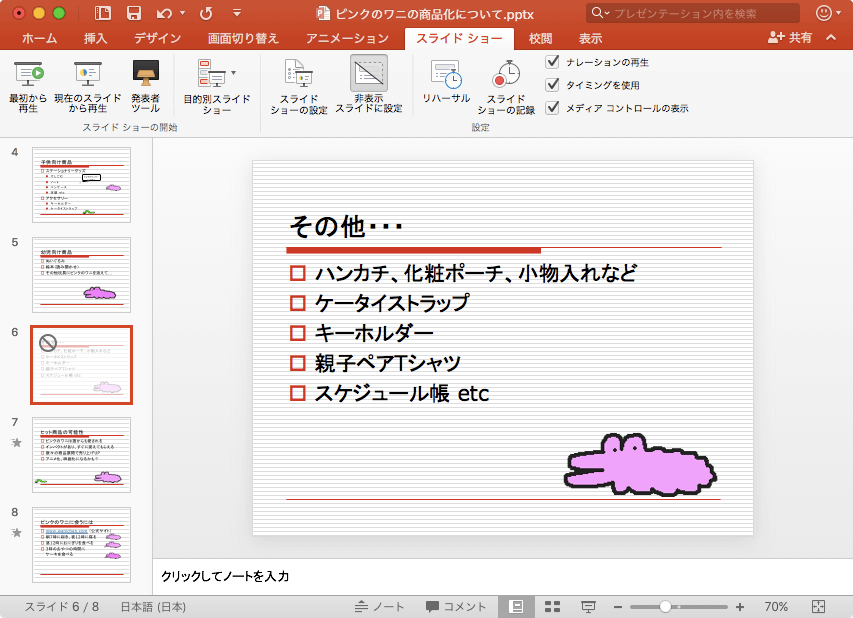
Task: Open custom slide show (目的別スライドショー) menu
Action: tap(217, 87)
